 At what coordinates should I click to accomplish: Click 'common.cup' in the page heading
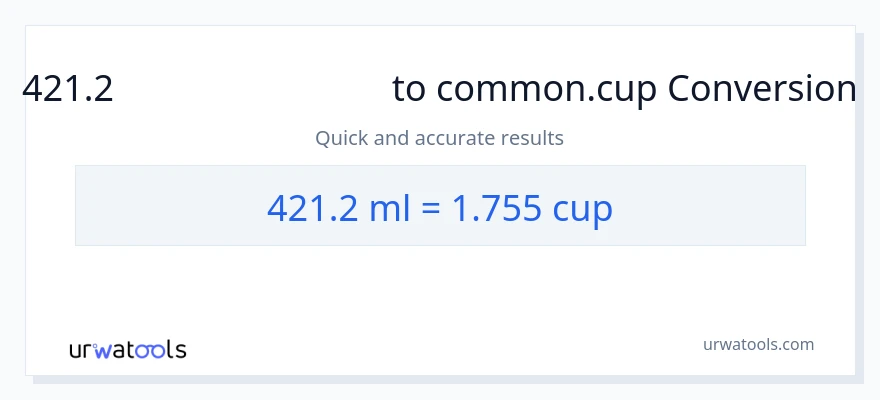(545, 90)
